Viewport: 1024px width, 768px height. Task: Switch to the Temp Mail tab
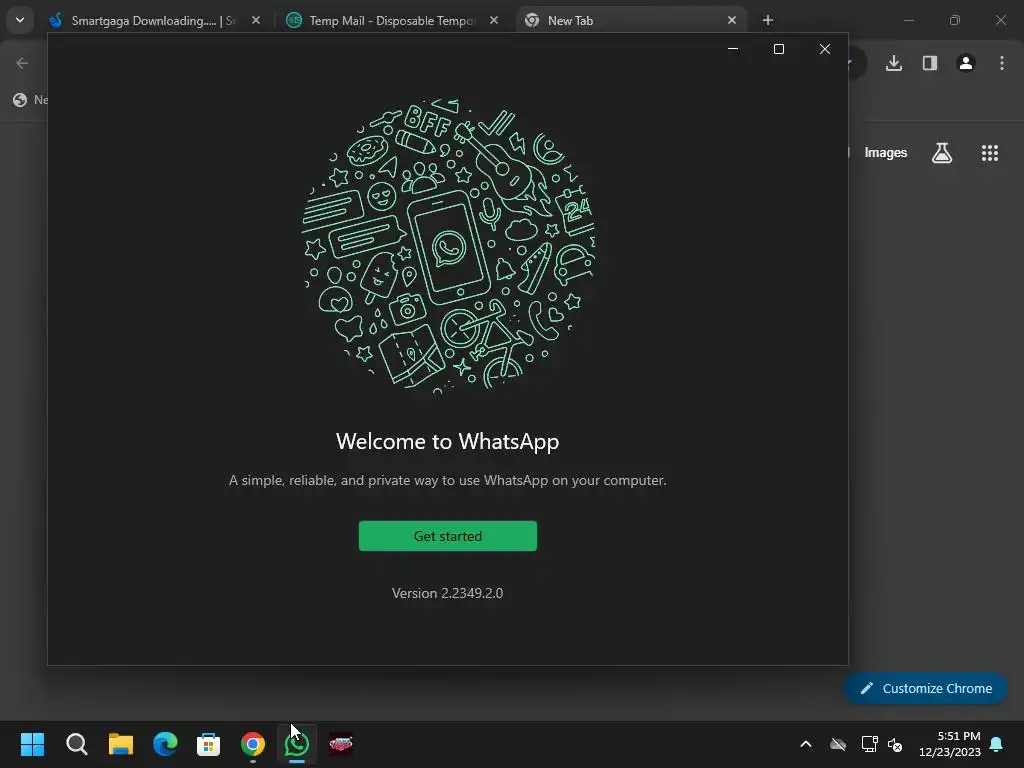(392, 20)
